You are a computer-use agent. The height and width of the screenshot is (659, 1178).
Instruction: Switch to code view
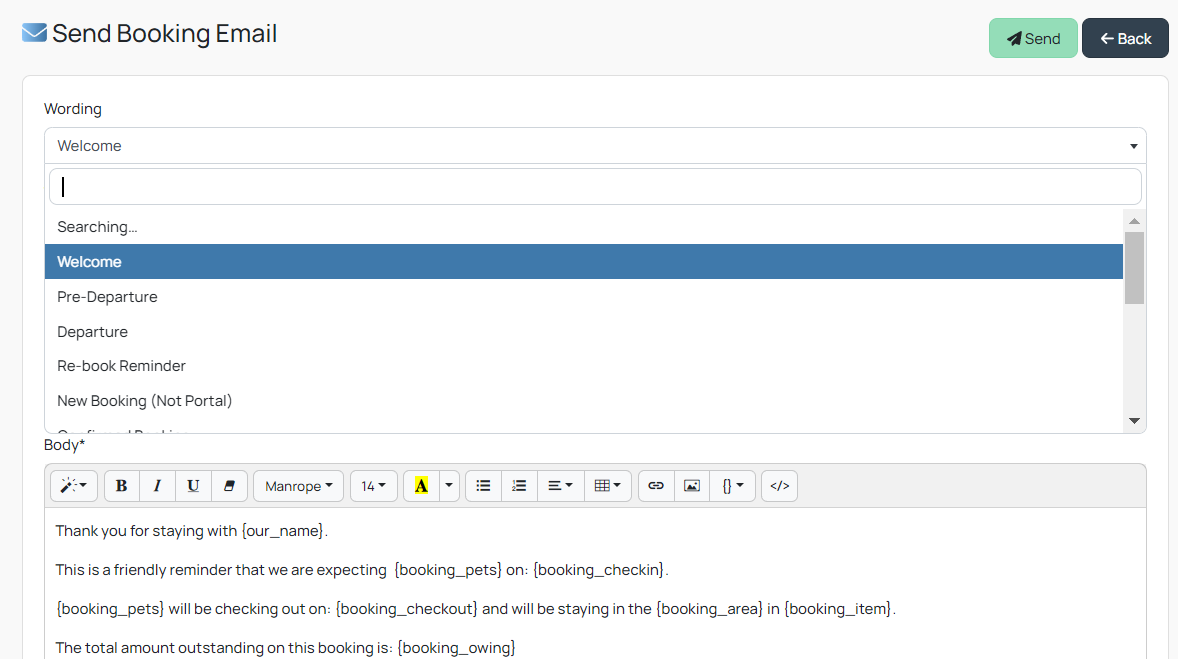pyautogui.click(x=779, y=486)
